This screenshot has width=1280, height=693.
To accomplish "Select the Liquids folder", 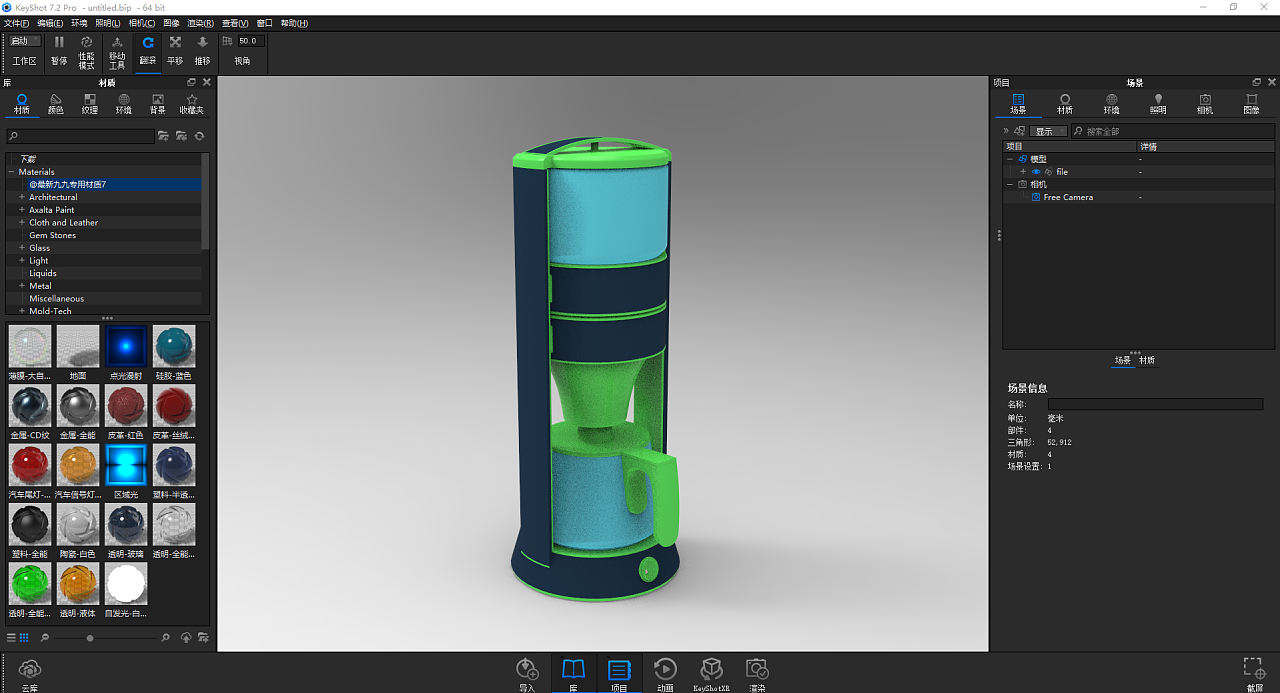I will tap(43, 273).
